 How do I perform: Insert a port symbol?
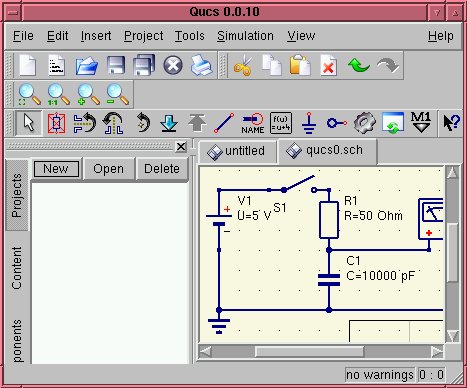tap(337, 123)
